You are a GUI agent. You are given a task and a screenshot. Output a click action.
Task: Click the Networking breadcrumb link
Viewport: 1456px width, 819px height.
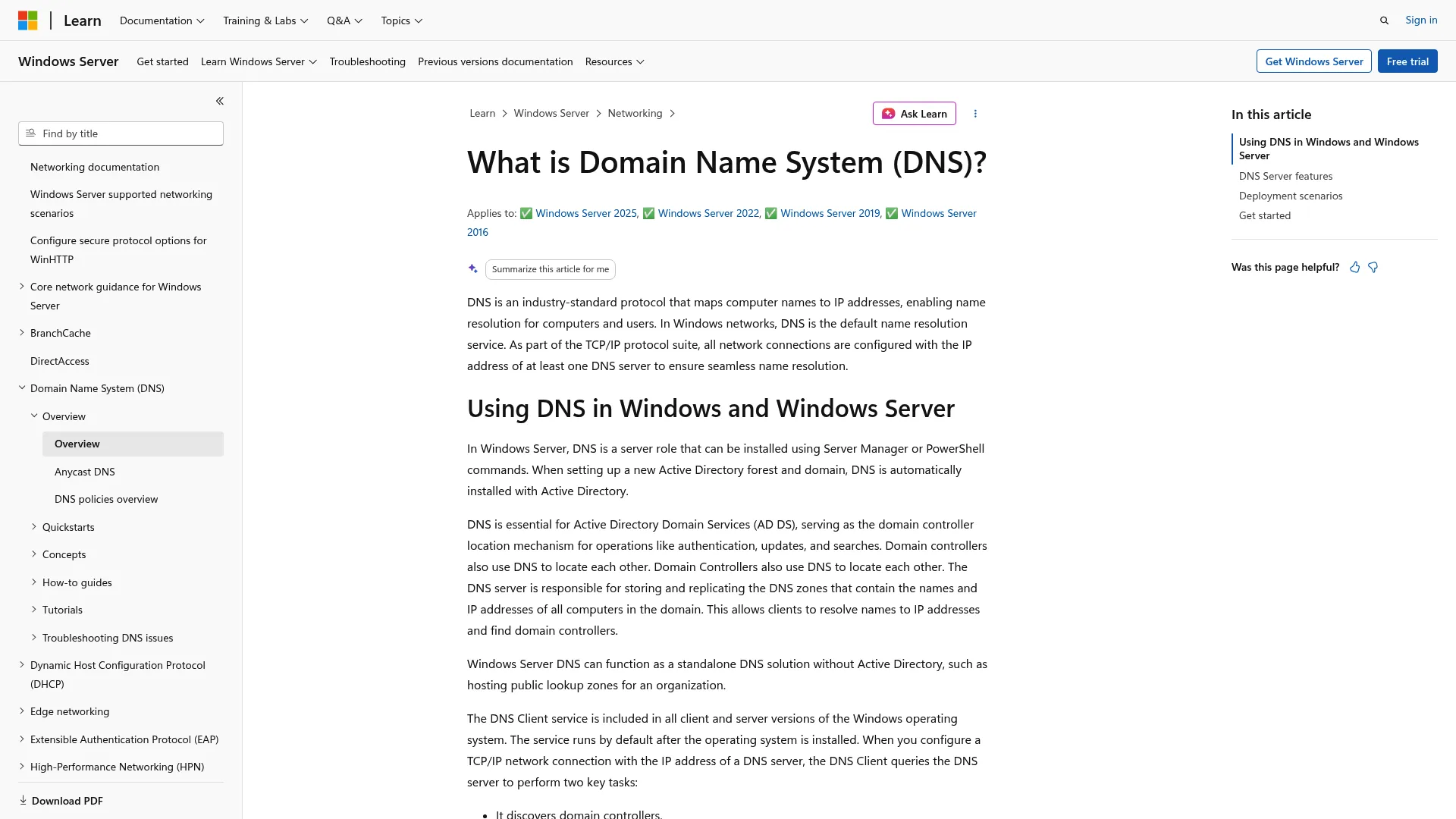(635, 113)
